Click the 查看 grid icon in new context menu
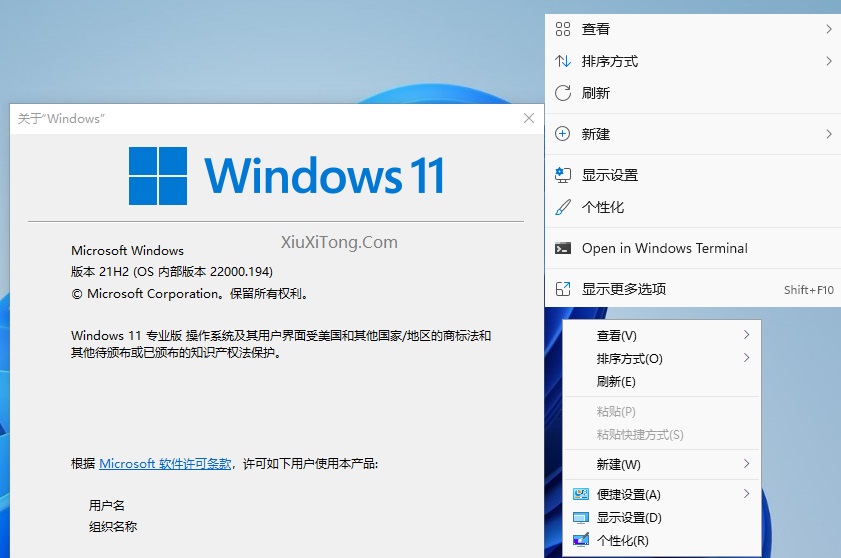Viewport: 841px width, 558px height. 563,29
